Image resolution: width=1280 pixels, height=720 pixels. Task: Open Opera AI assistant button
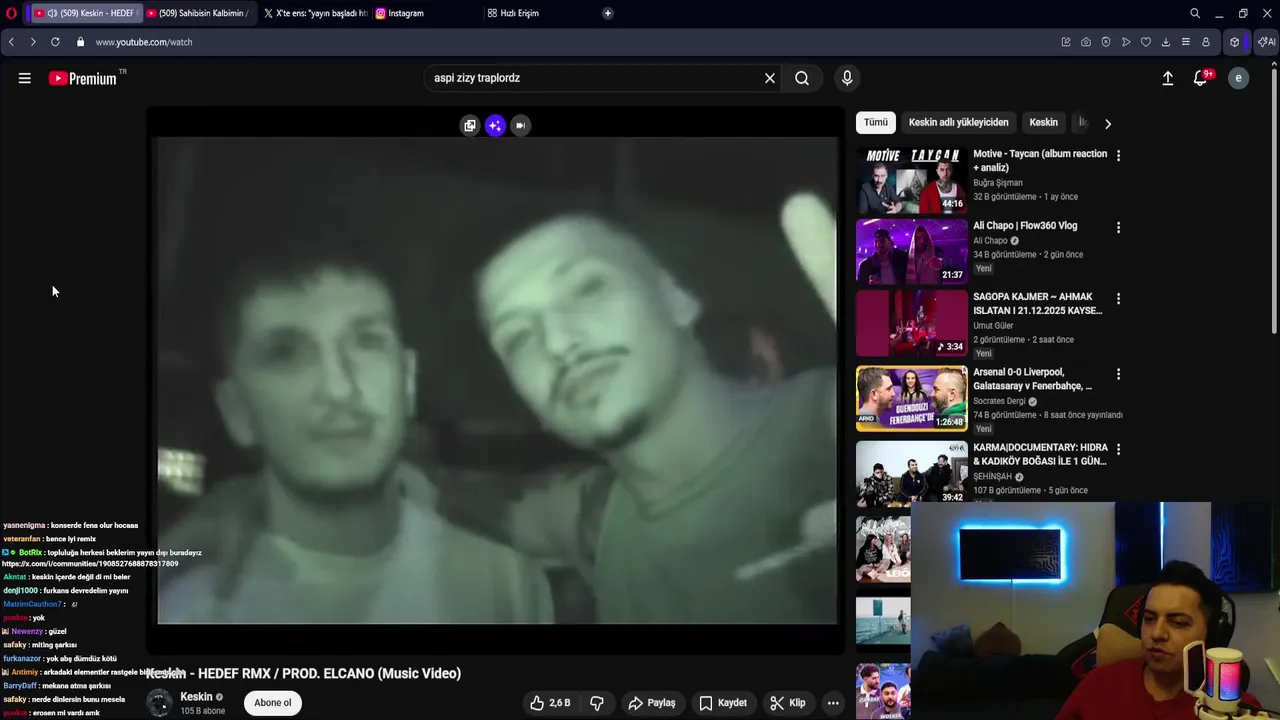(1266, 42)
